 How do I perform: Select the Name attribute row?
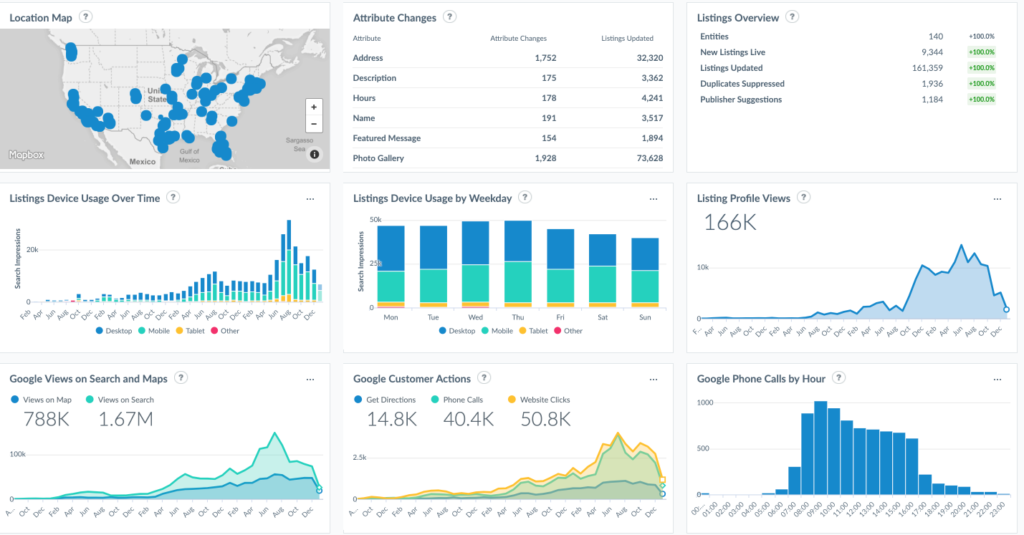507,118
